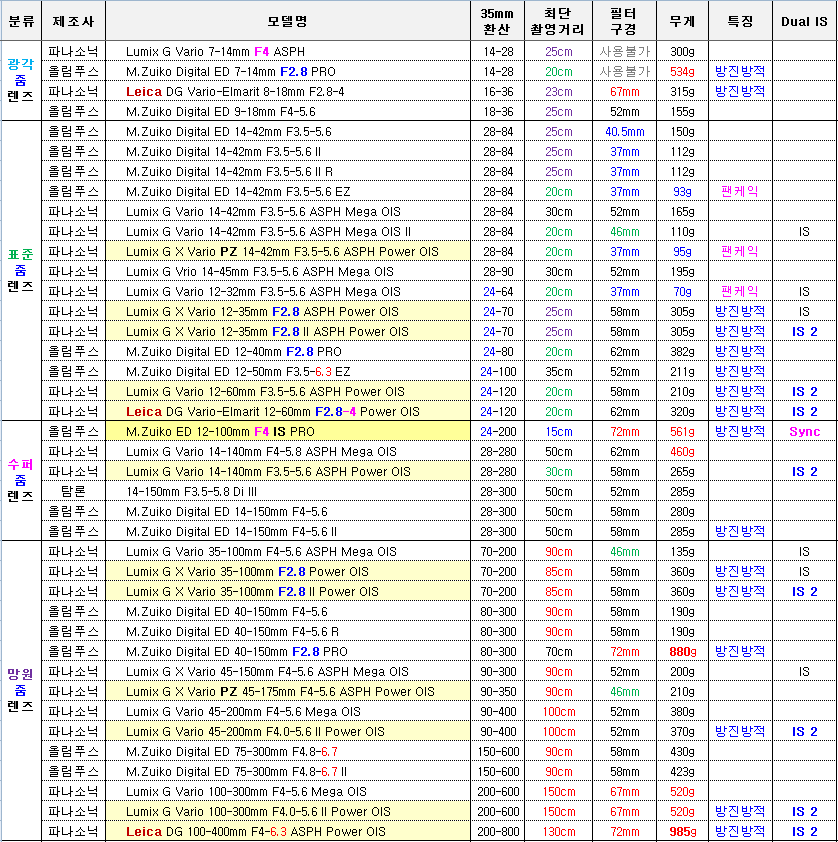This screenshot has height=842, width=838.
Task: Select Lumix G X Vario PZ 14-42mm model
Action: [x=282, y=252]
